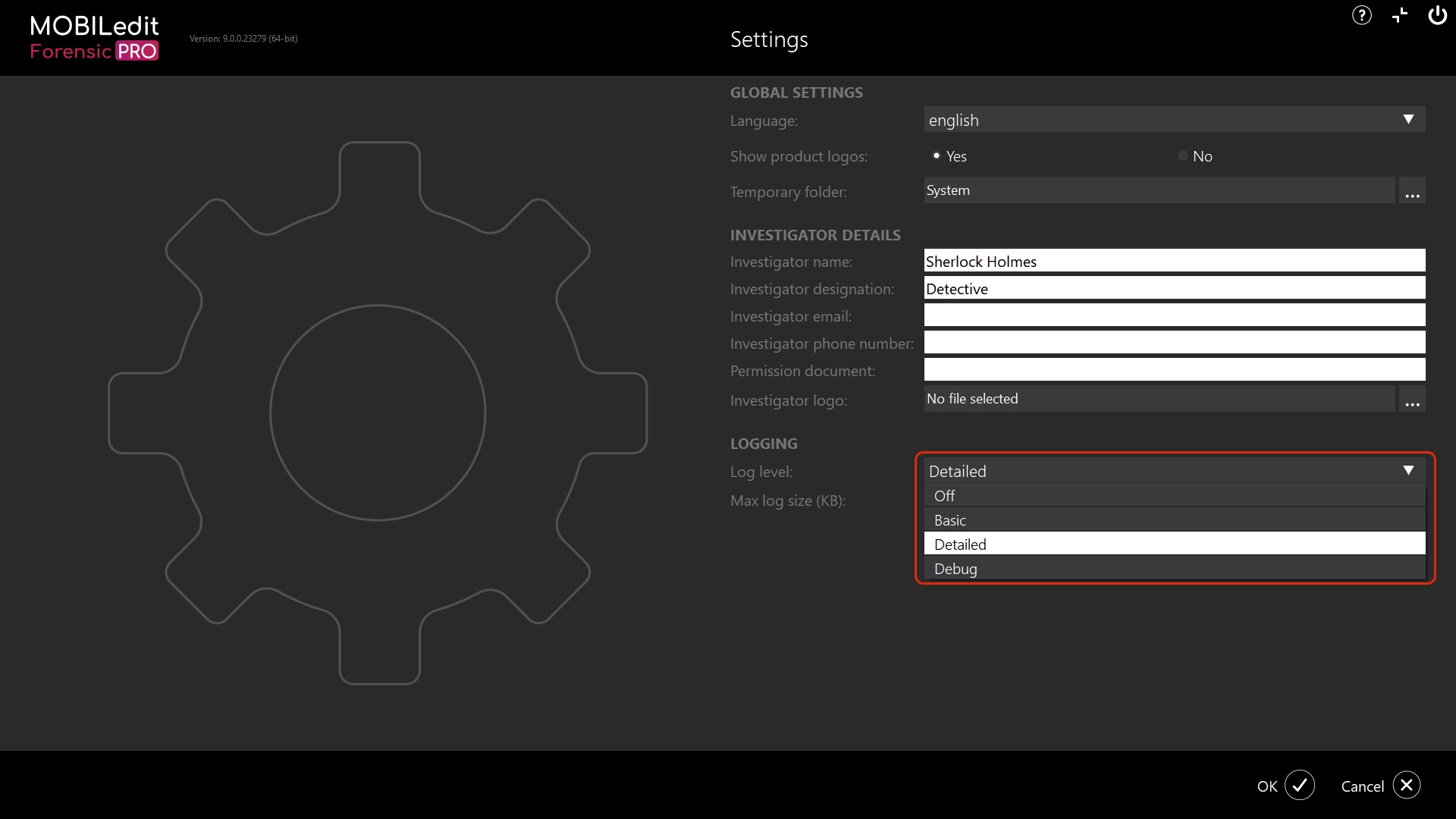Confirm settings with the OK checkmark
This screenshot has width=1456, height=819.
click(x=1299, y=786)
